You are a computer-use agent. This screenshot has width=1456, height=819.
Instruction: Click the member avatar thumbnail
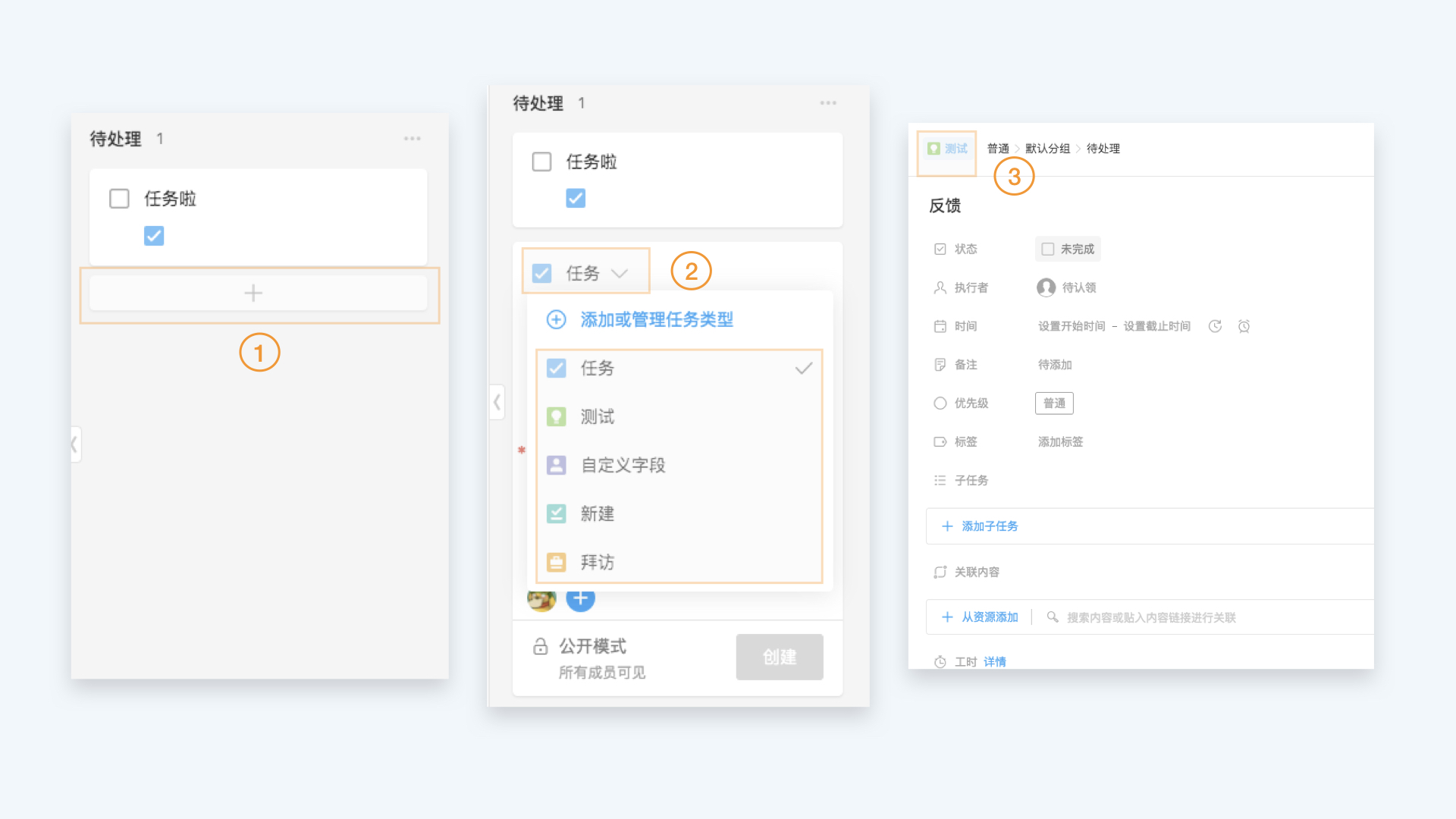541,601
